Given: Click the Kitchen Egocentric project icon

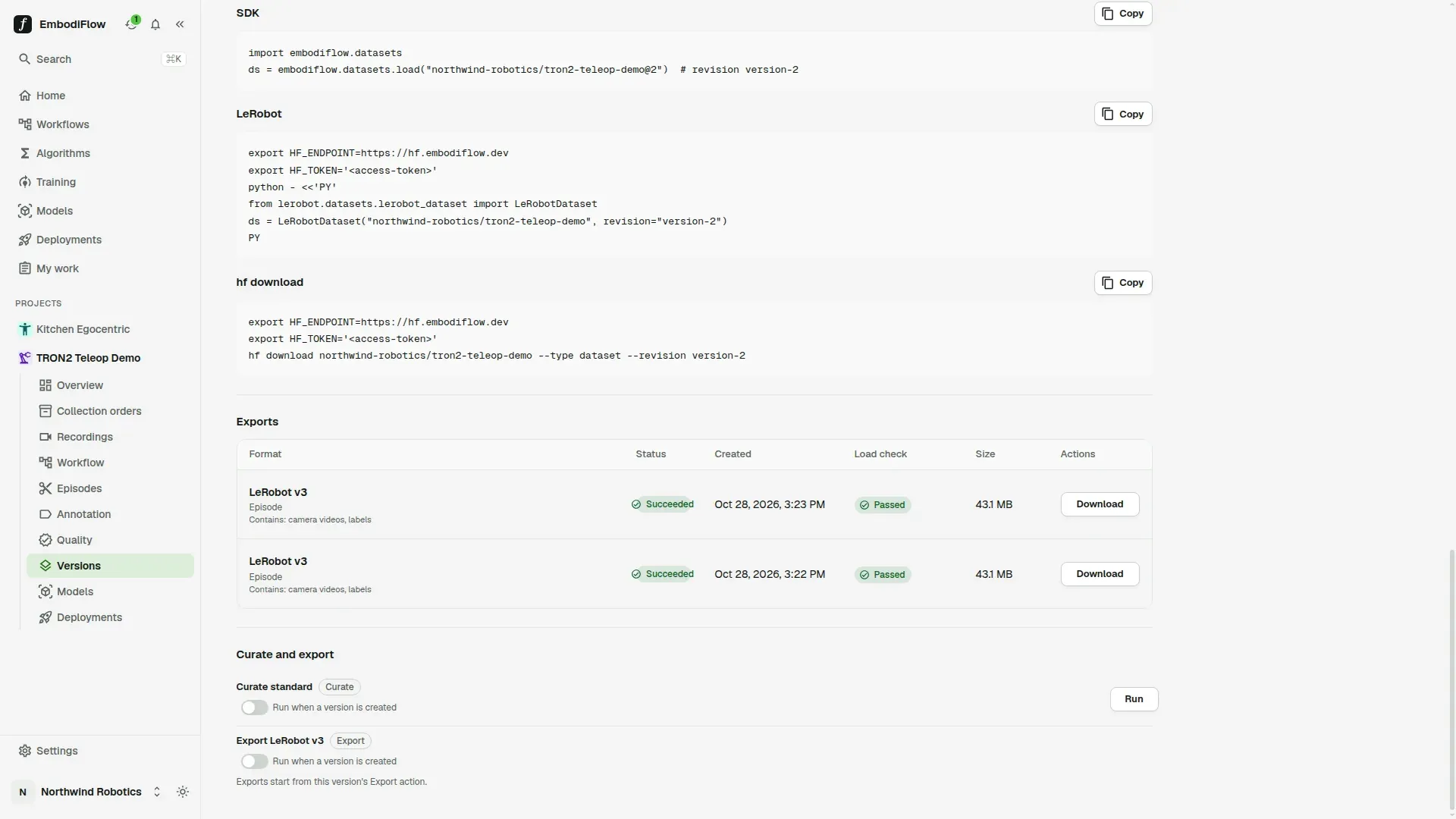Looking at the screenshot, I should pos(25,329).
